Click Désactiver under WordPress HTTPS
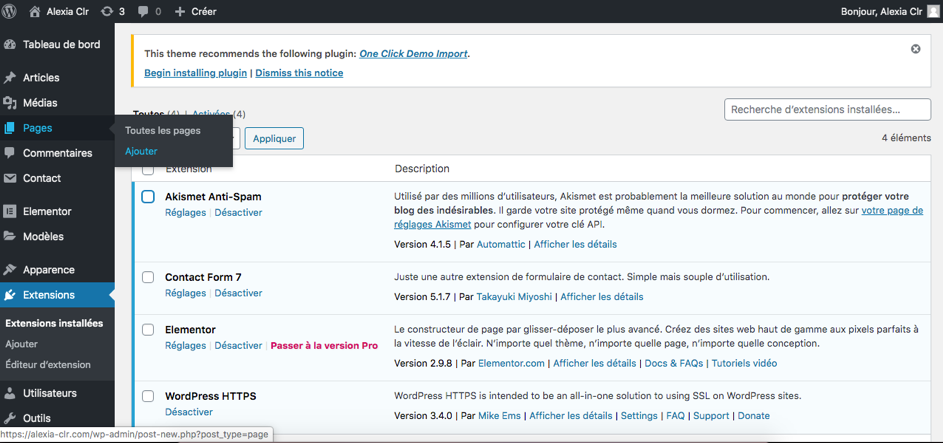This screenshot has height=443, width=943. tap(189, 412)
